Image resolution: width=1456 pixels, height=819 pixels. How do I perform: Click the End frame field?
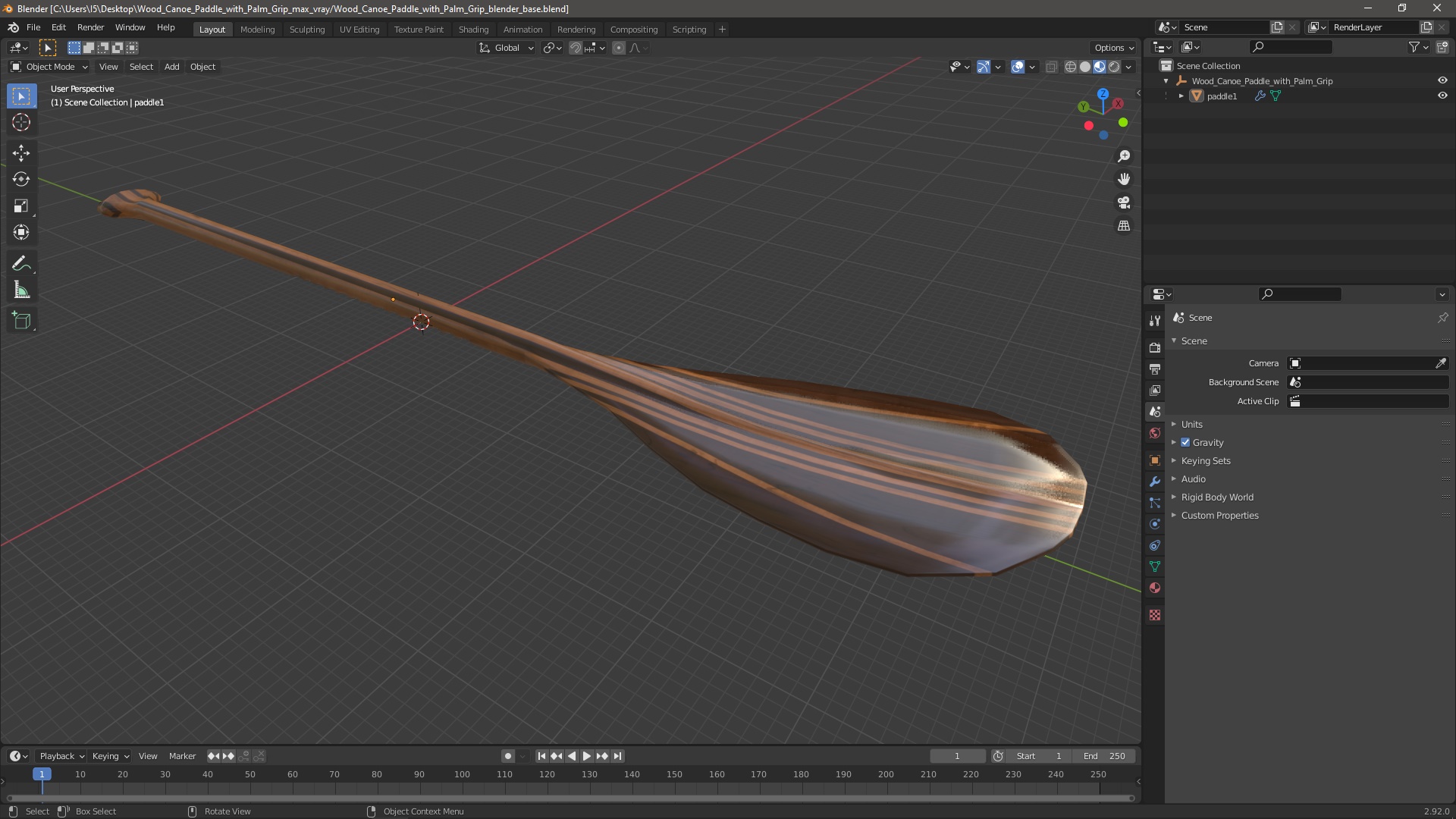1104,756
